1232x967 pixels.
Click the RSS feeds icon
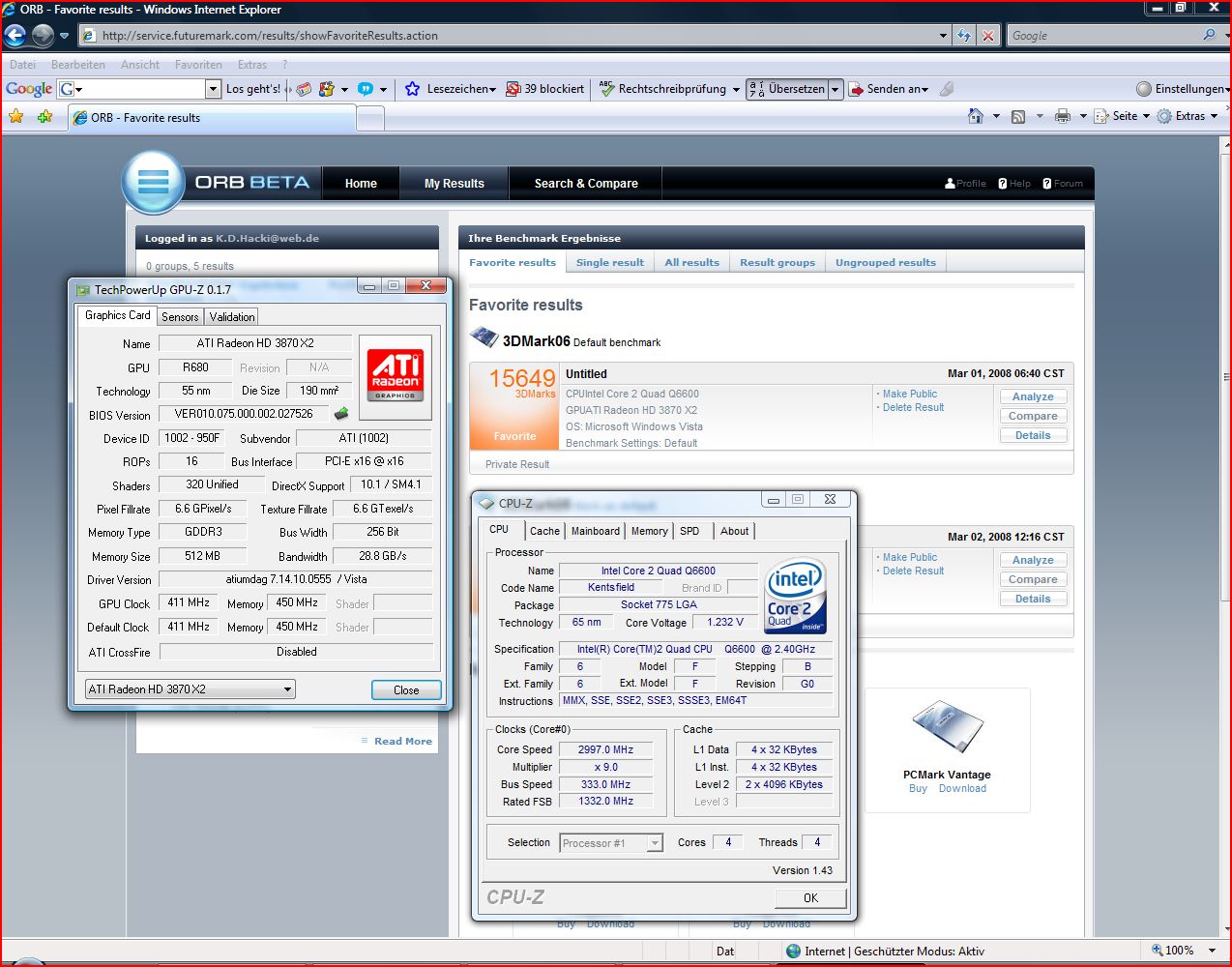[x=1018, y=116]
